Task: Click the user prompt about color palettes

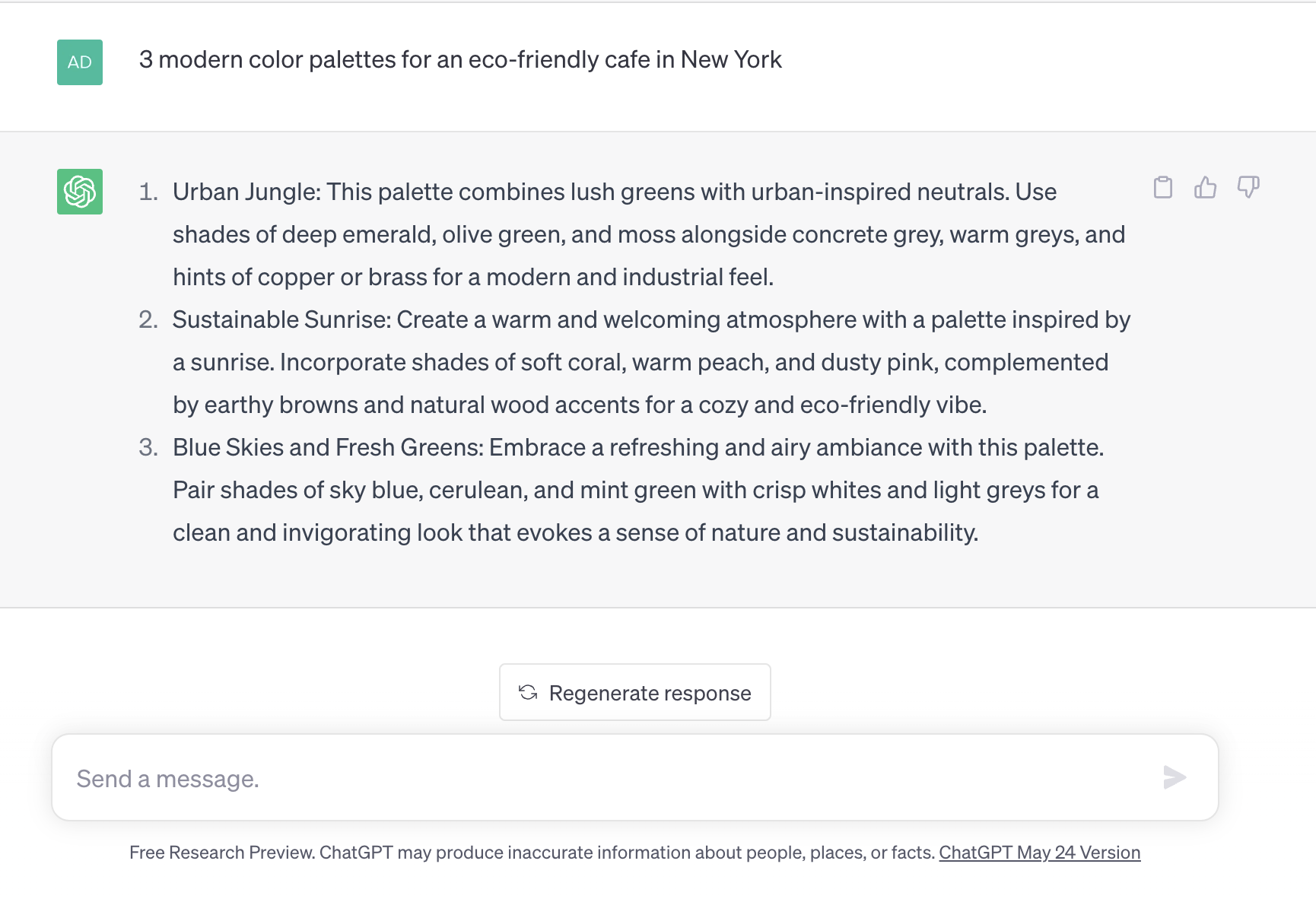Action: (460, 59)
